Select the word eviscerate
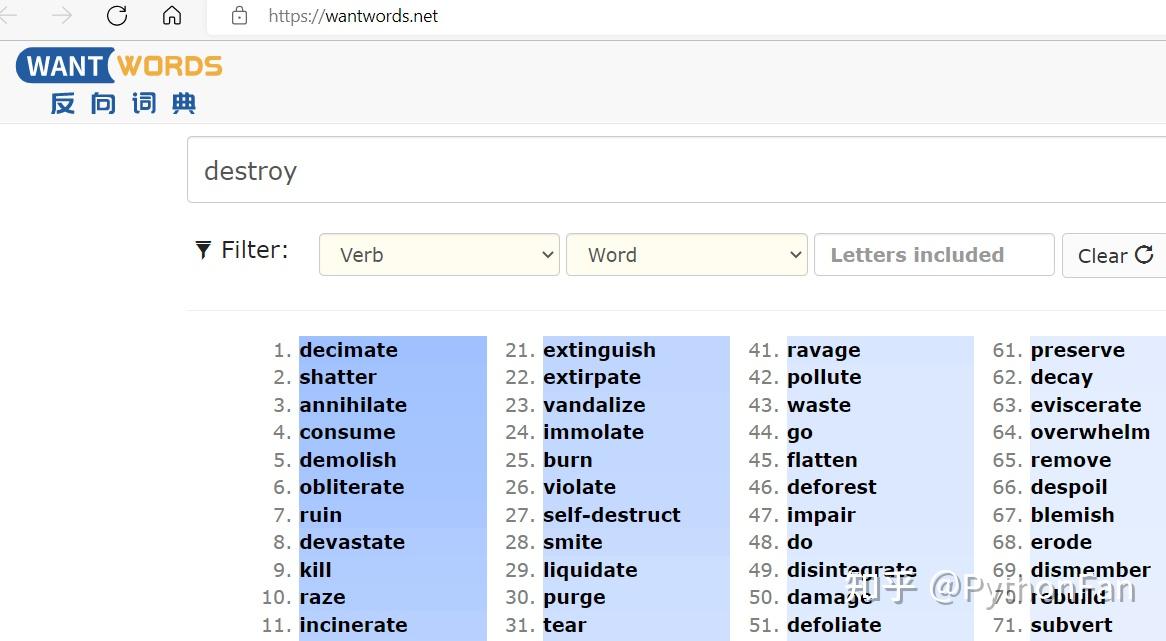Image resolution: width=1166 pixels, height=641 pixels. point(1086,405)
